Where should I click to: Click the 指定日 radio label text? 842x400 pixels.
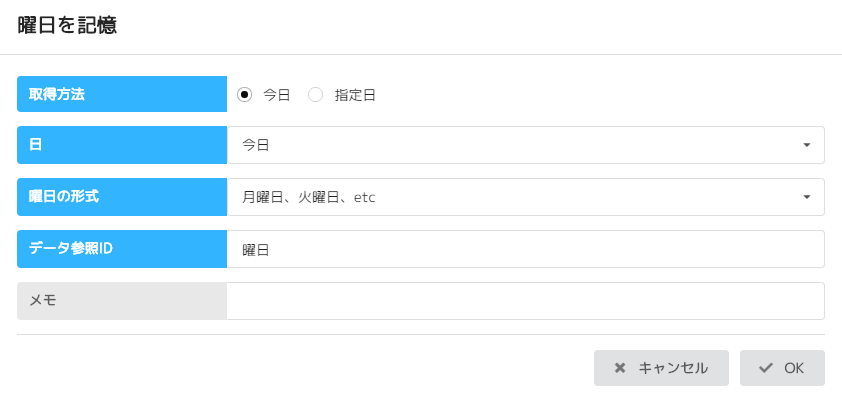[x=355, y=95]
